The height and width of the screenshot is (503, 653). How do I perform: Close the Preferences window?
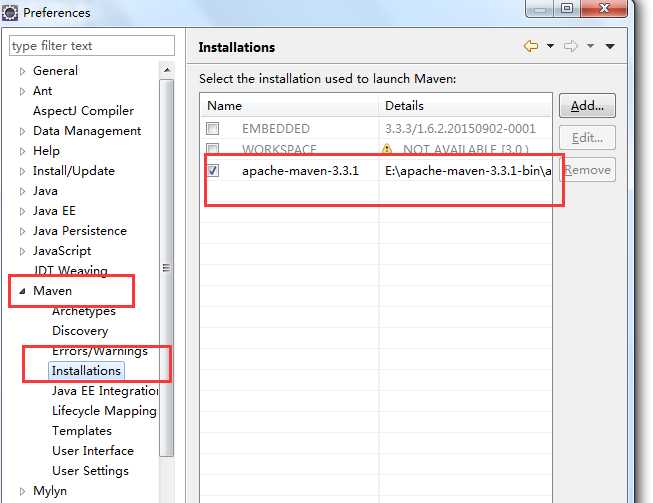point(604,8)
